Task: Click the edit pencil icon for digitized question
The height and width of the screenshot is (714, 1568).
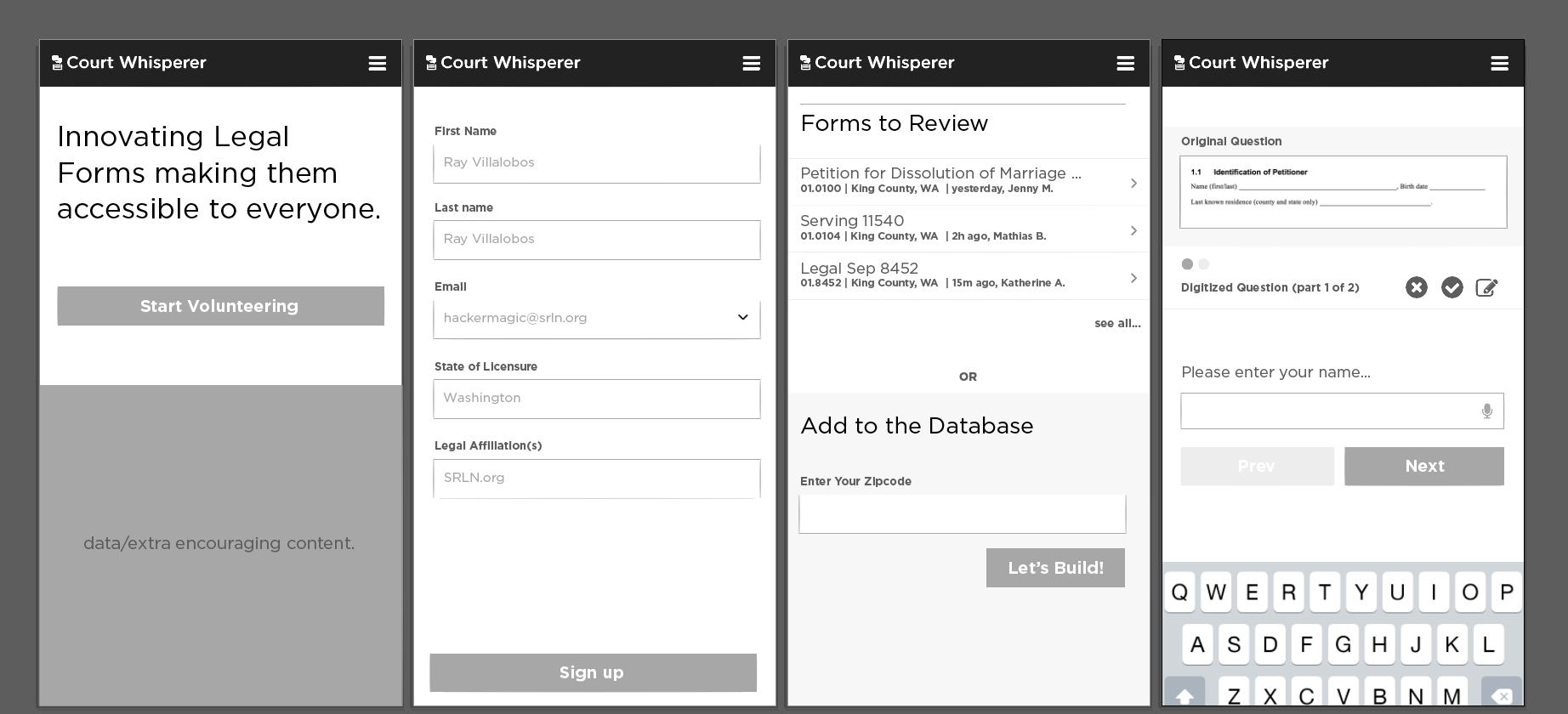Action: pyautogui.click(x=1486, y=288)
